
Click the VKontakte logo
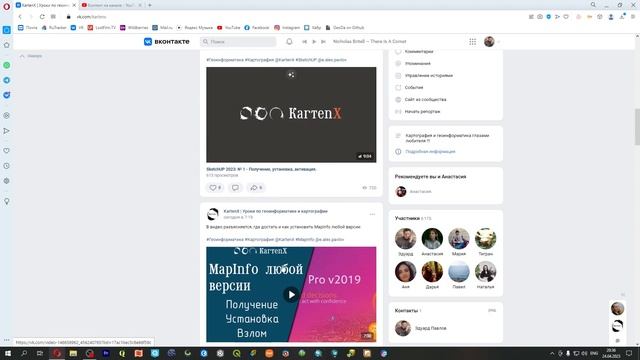coord(167,41)
